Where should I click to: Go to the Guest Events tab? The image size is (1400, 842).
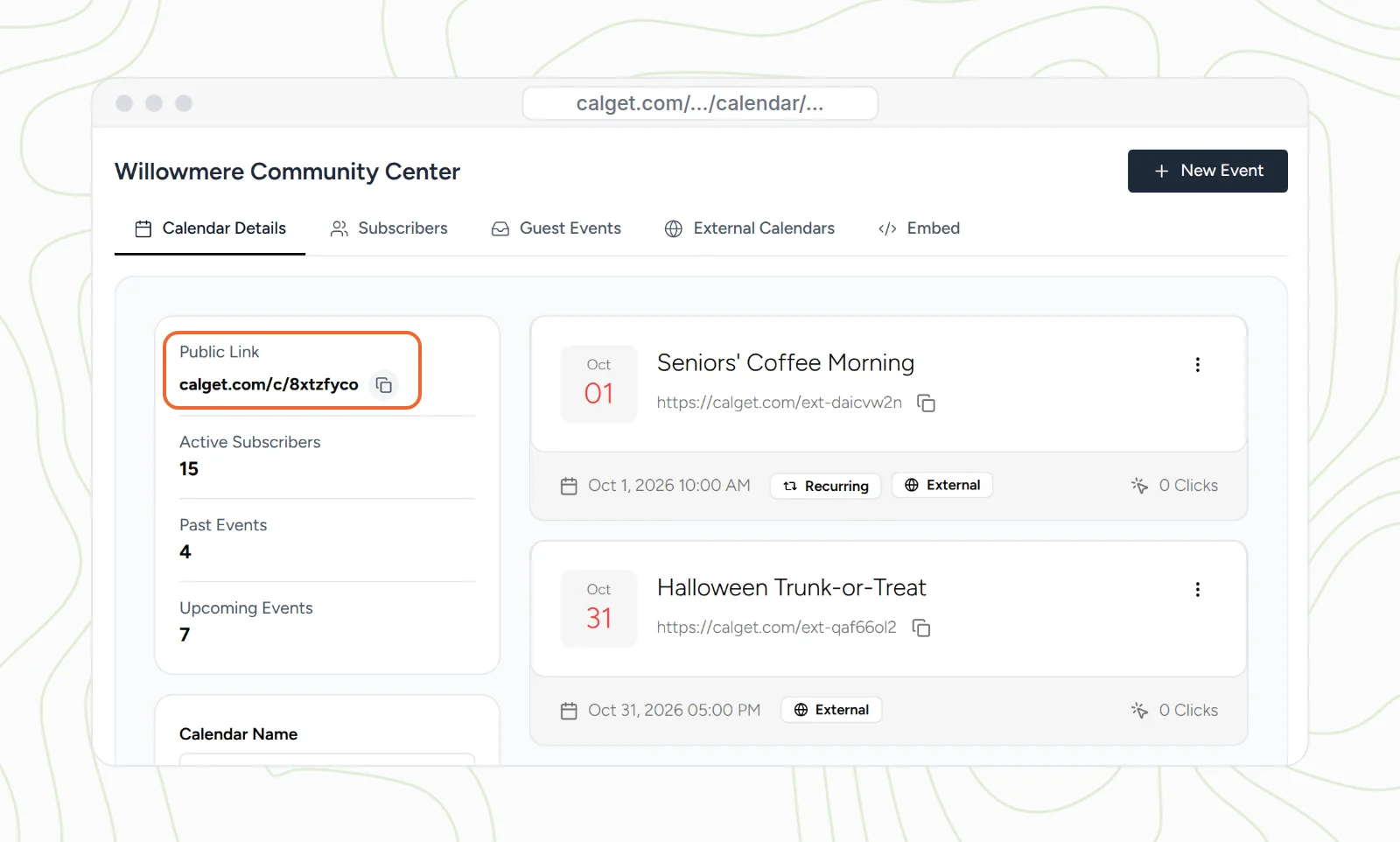click(x=556, y=228)
